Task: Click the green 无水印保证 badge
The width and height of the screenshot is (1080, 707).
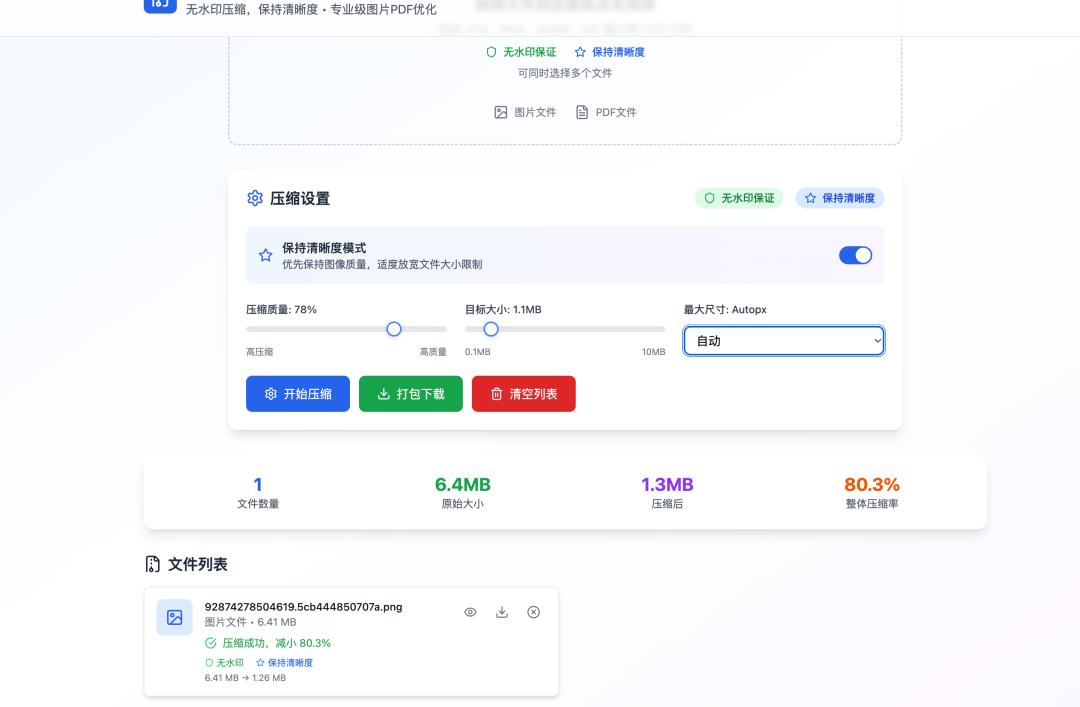Action: [x=739, y=198]
